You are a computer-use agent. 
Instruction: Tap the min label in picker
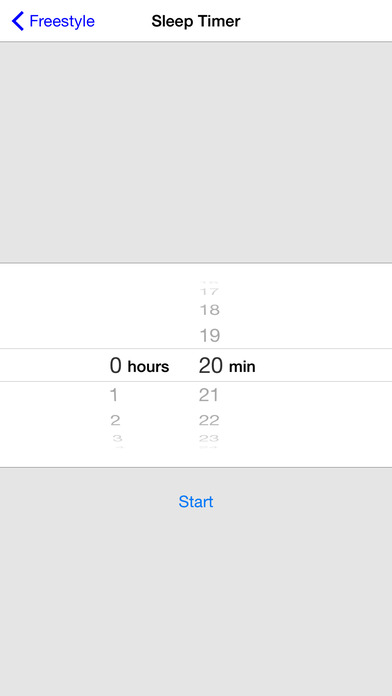click(x=242, y=367)
